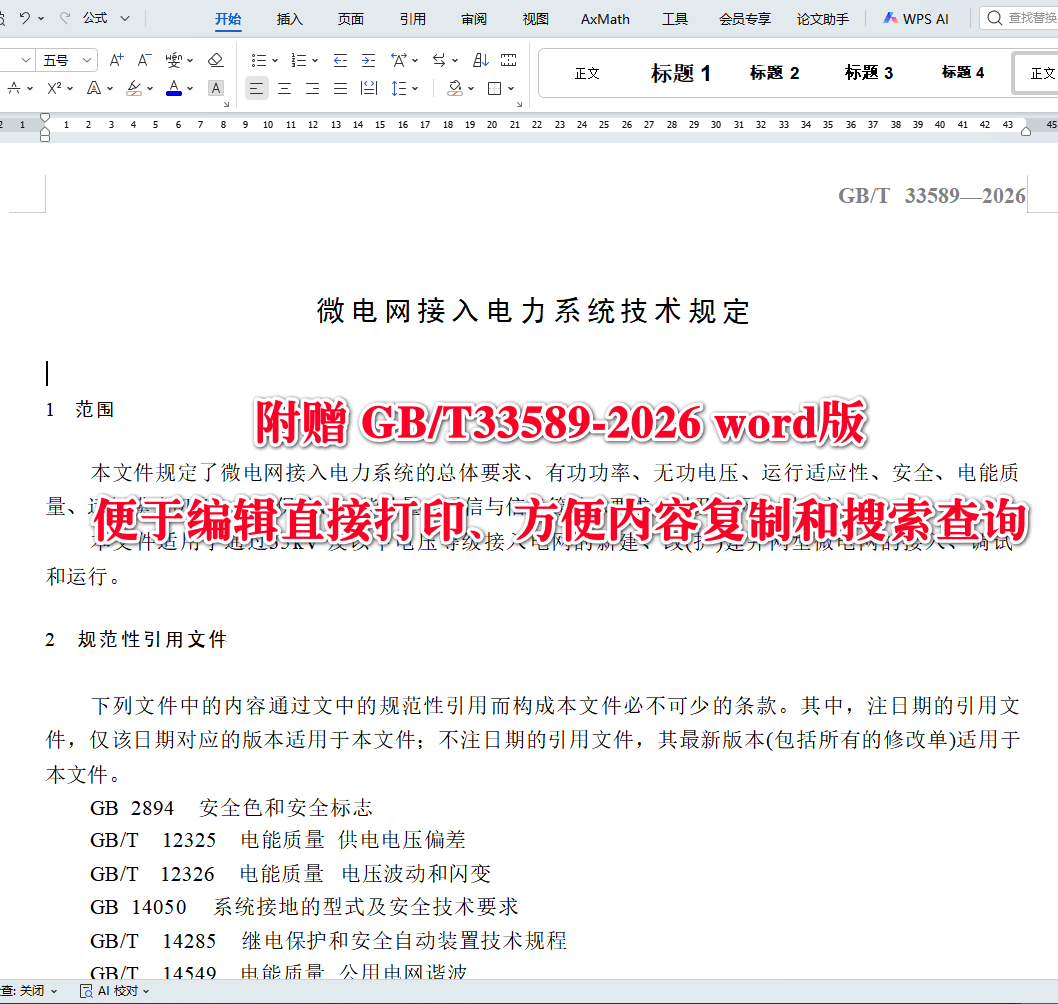Click the superscript X² icon
This screenshot has height=1004, width=1058.
click(x=54, y=88)
